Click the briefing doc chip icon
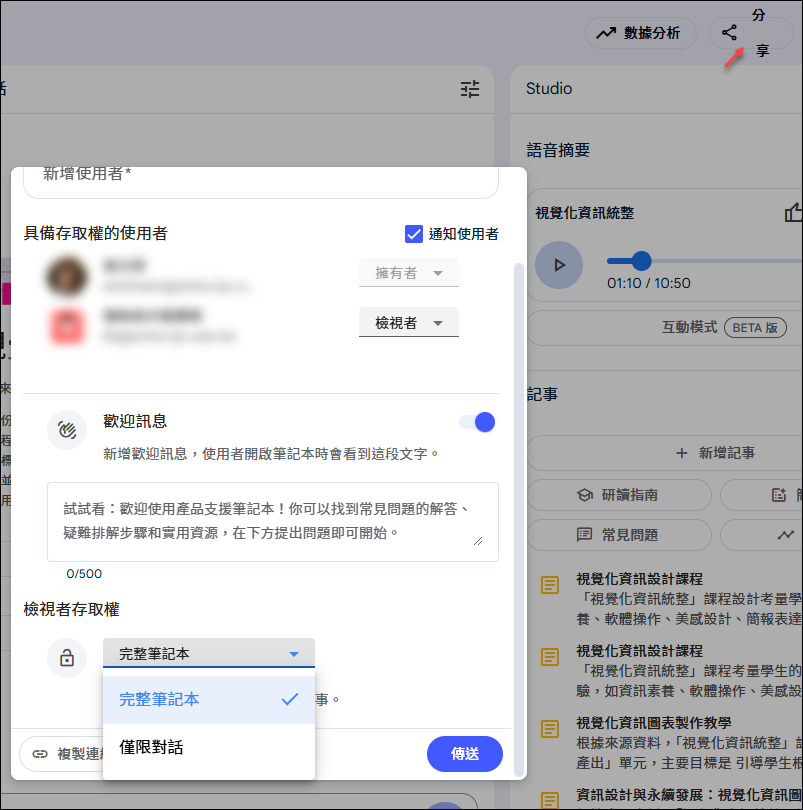 [x=779, y=495]
